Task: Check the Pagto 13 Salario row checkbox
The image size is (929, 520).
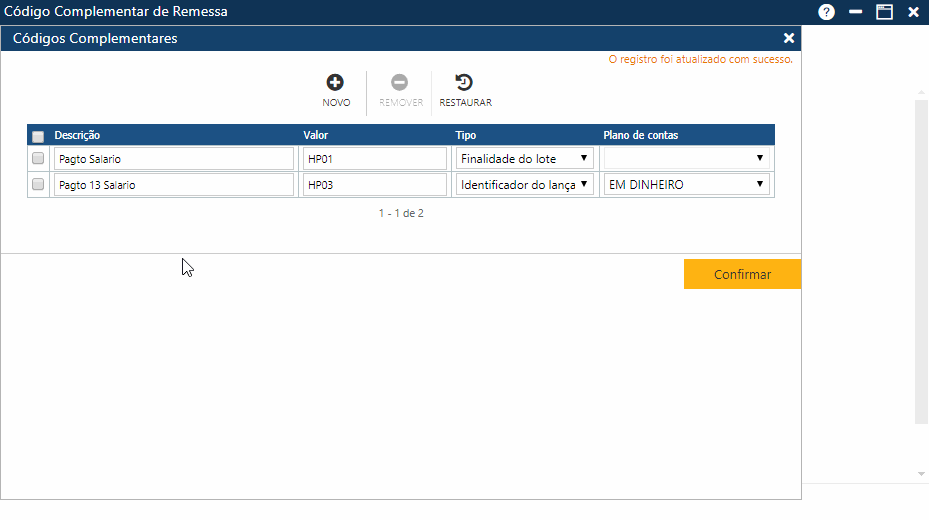Action: click(38, 185)
